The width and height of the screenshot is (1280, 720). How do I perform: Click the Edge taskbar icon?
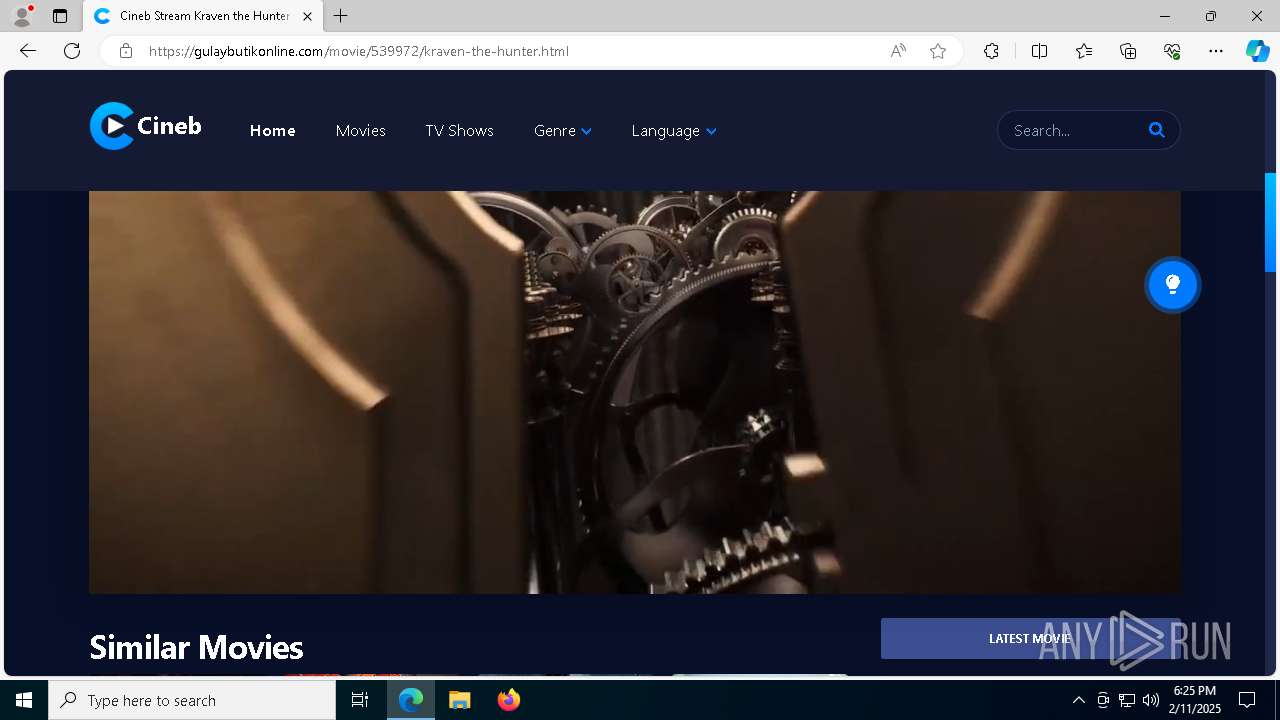point(411,700)
